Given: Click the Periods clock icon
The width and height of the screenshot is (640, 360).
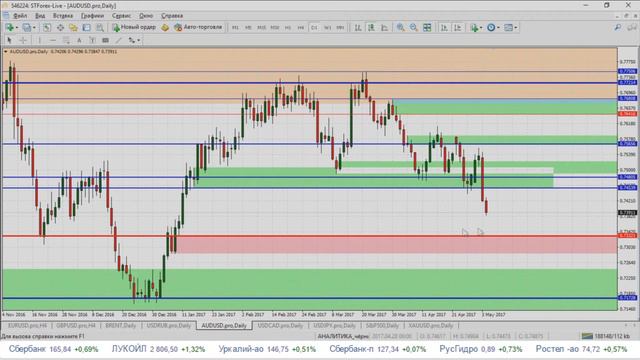Looking at the screenshot, I should tap(491, 27).
